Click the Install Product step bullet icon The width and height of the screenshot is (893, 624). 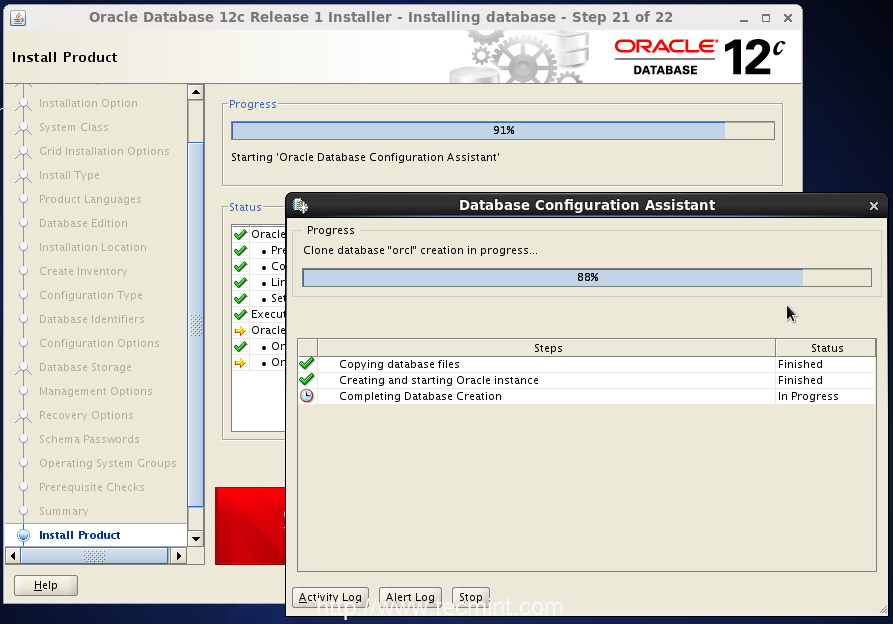point(23,535)
